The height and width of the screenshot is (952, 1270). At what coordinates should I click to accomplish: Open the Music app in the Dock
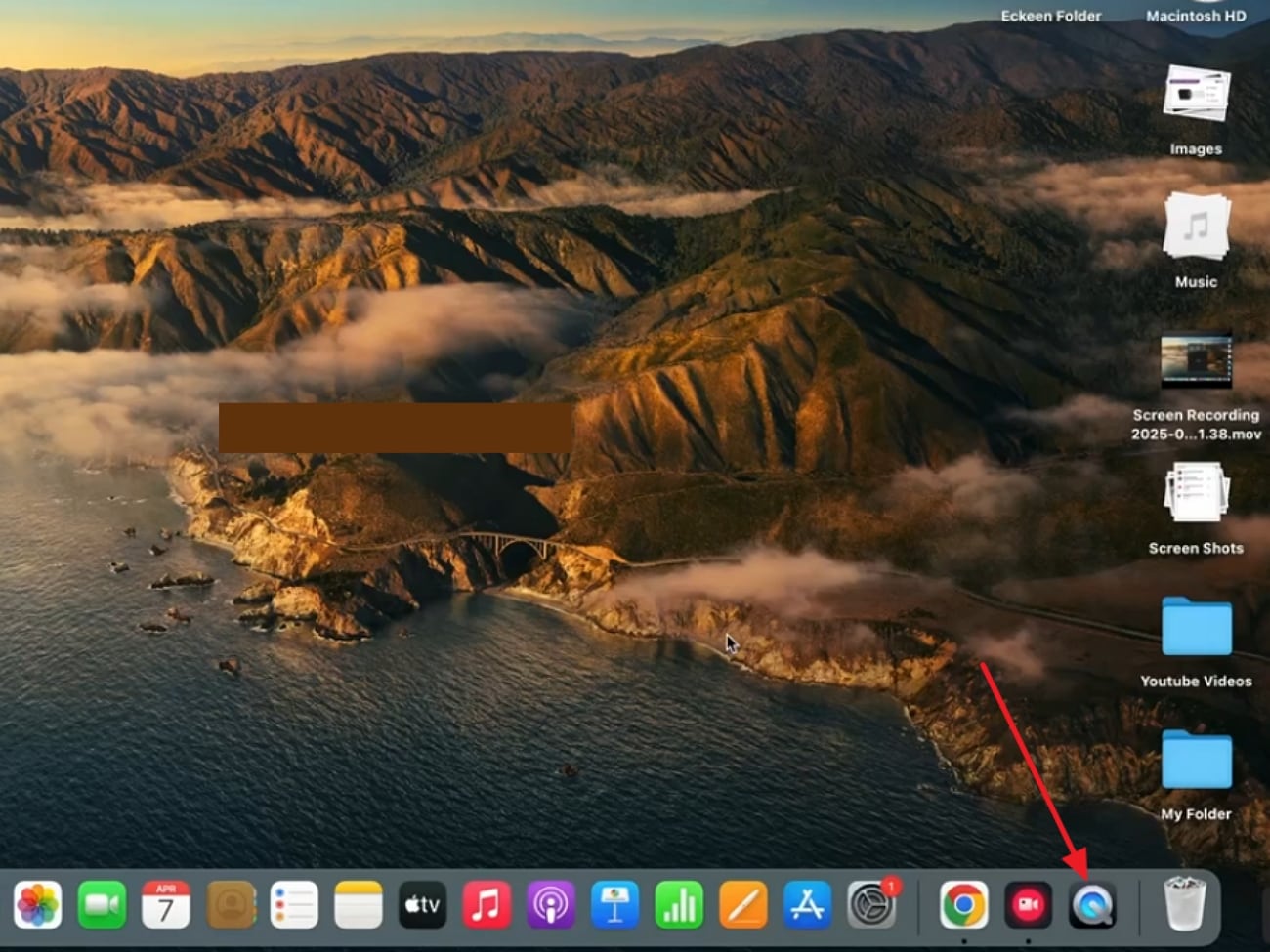pos(487,905)
